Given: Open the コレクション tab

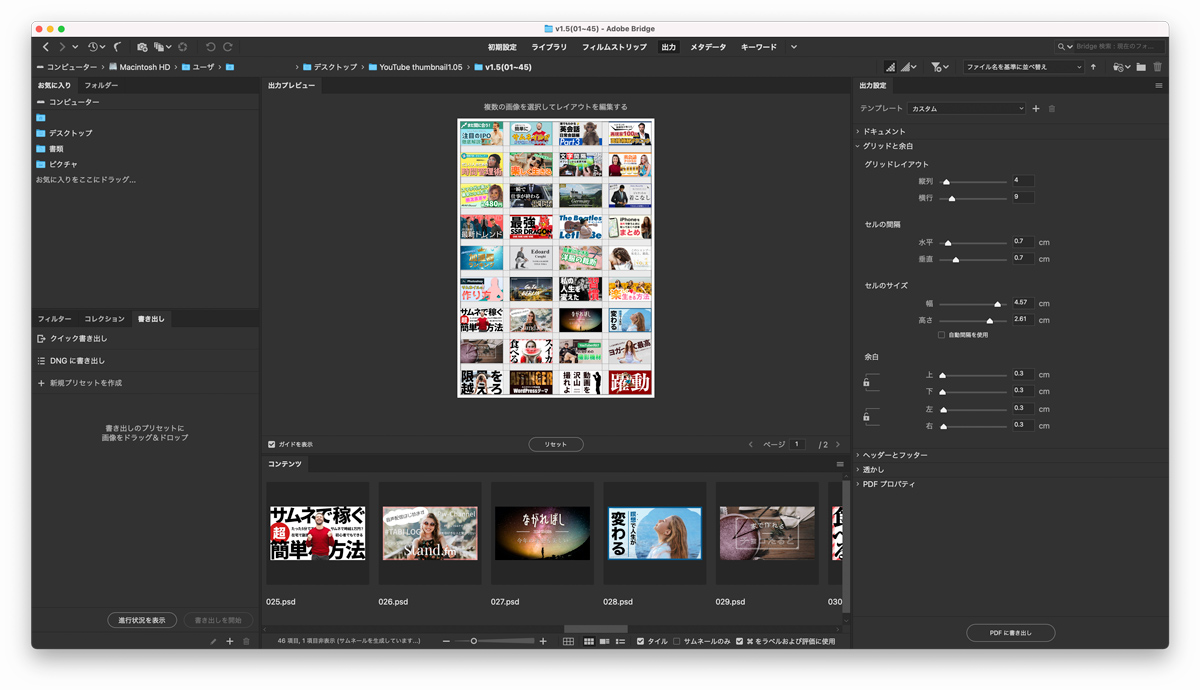Looking at the screenshot, I should coord(104,319).
